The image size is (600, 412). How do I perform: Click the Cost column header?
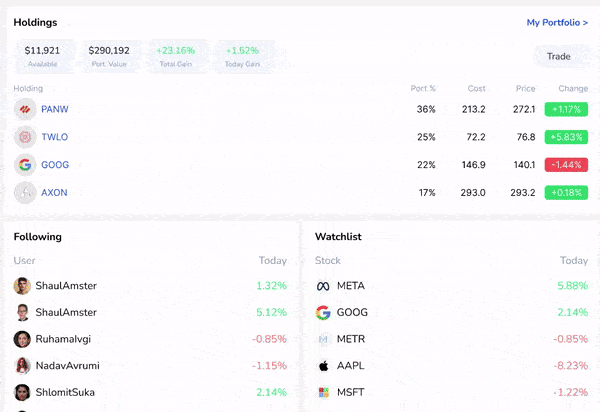476,88
